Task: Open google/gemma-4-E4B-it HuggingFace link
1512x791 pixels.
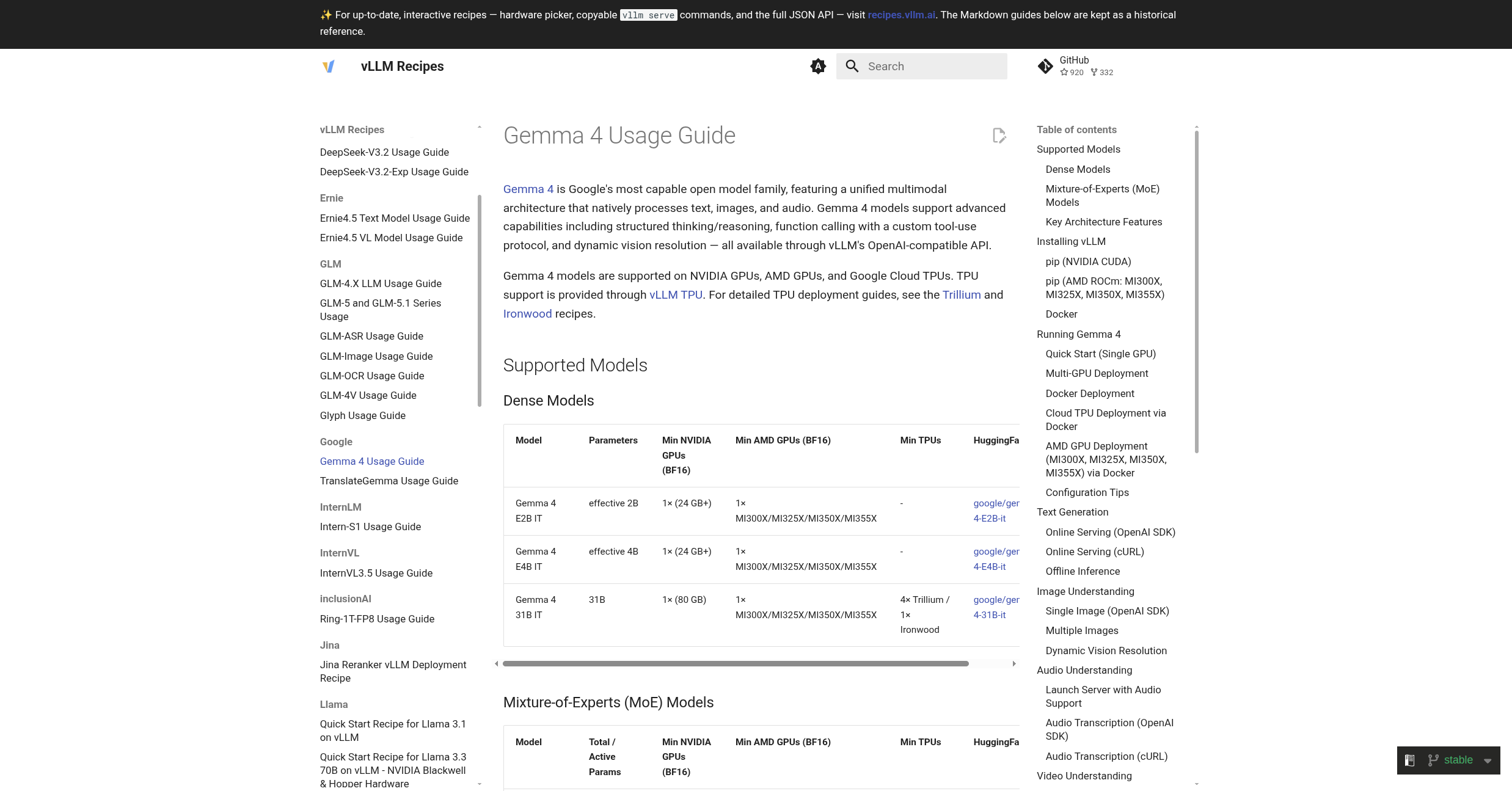Action: tap(996, 559)
